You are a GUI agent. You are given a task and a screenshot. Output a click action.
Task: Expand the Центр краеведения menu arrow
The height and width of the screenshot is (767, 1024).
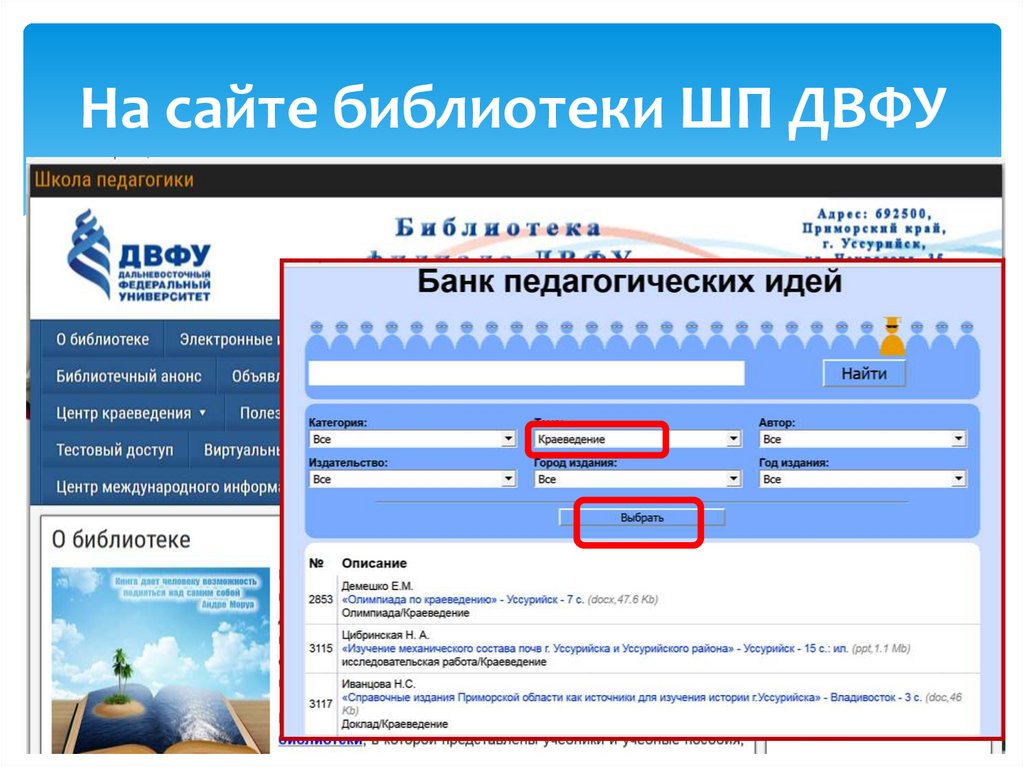[x=202, y=413]
